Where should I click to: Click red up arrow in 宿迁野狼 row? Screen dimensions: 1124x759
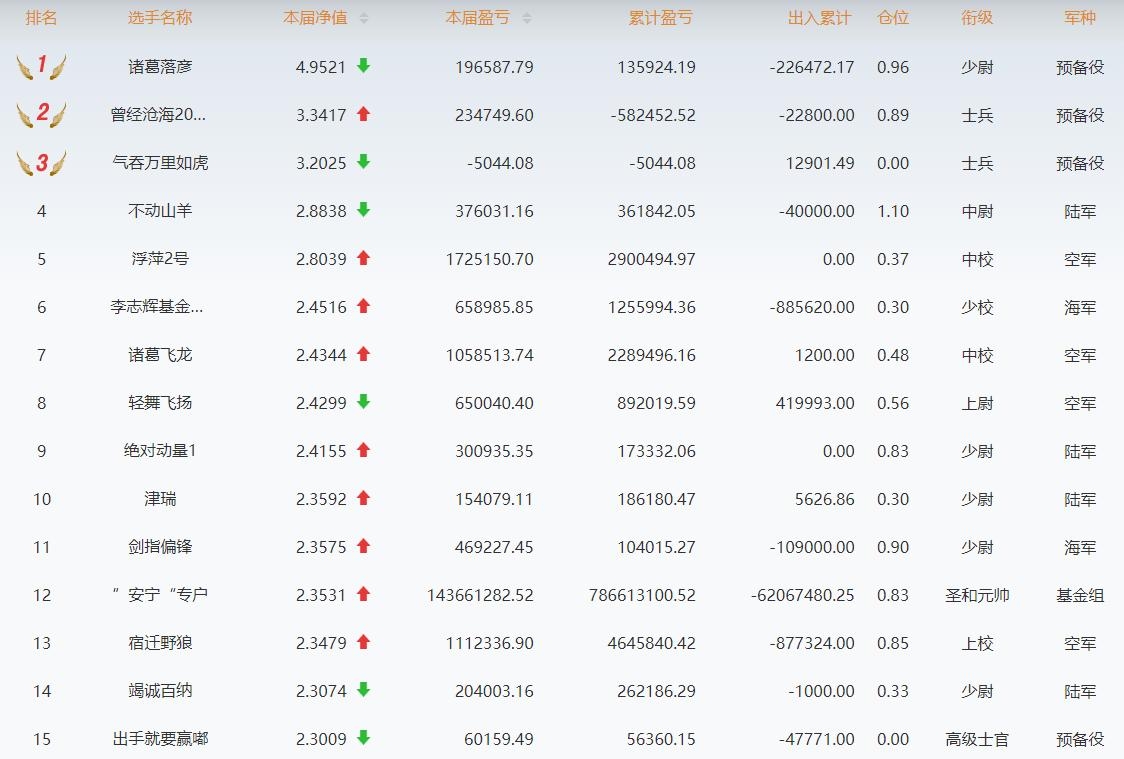(363, 642)
